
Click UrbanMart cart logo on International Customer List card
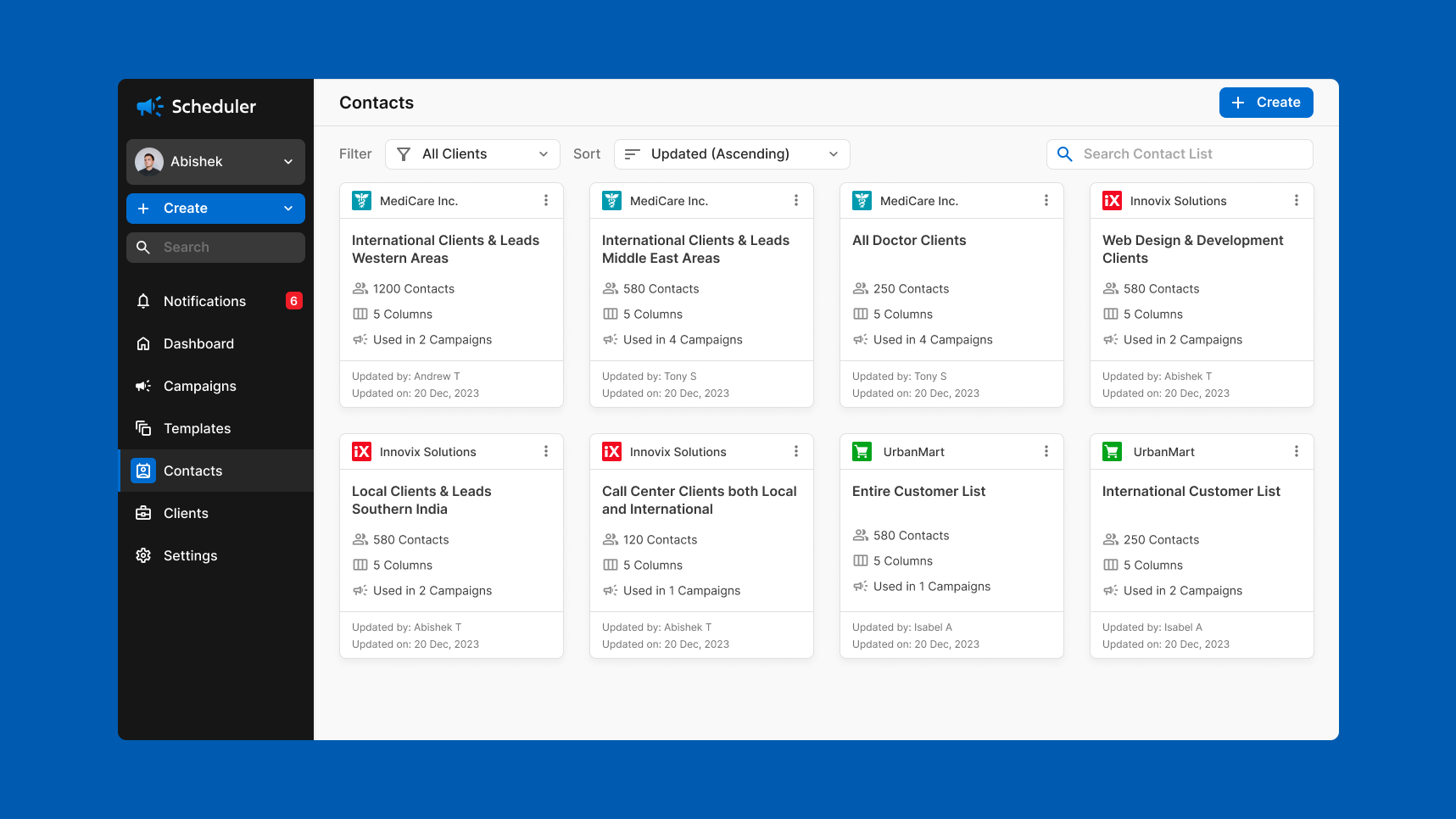click(1113, 452)
